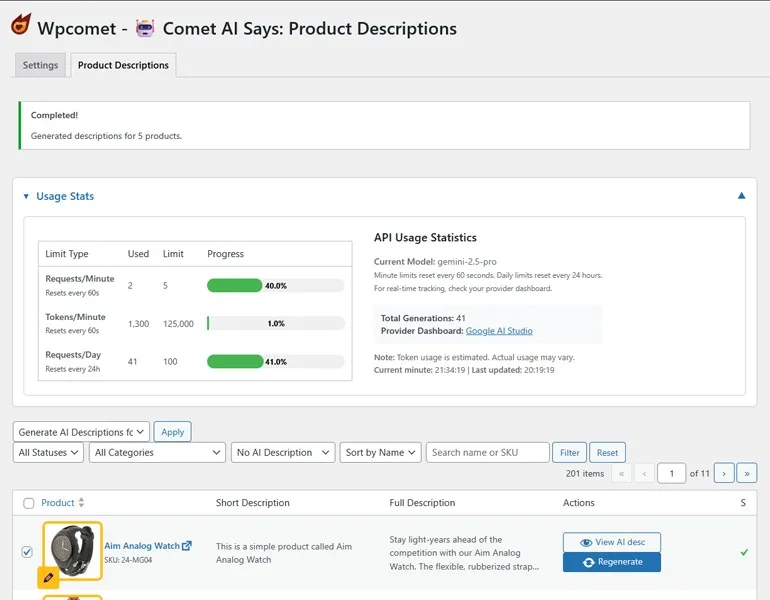Click the Search name or SKU field

pos(487,453)
